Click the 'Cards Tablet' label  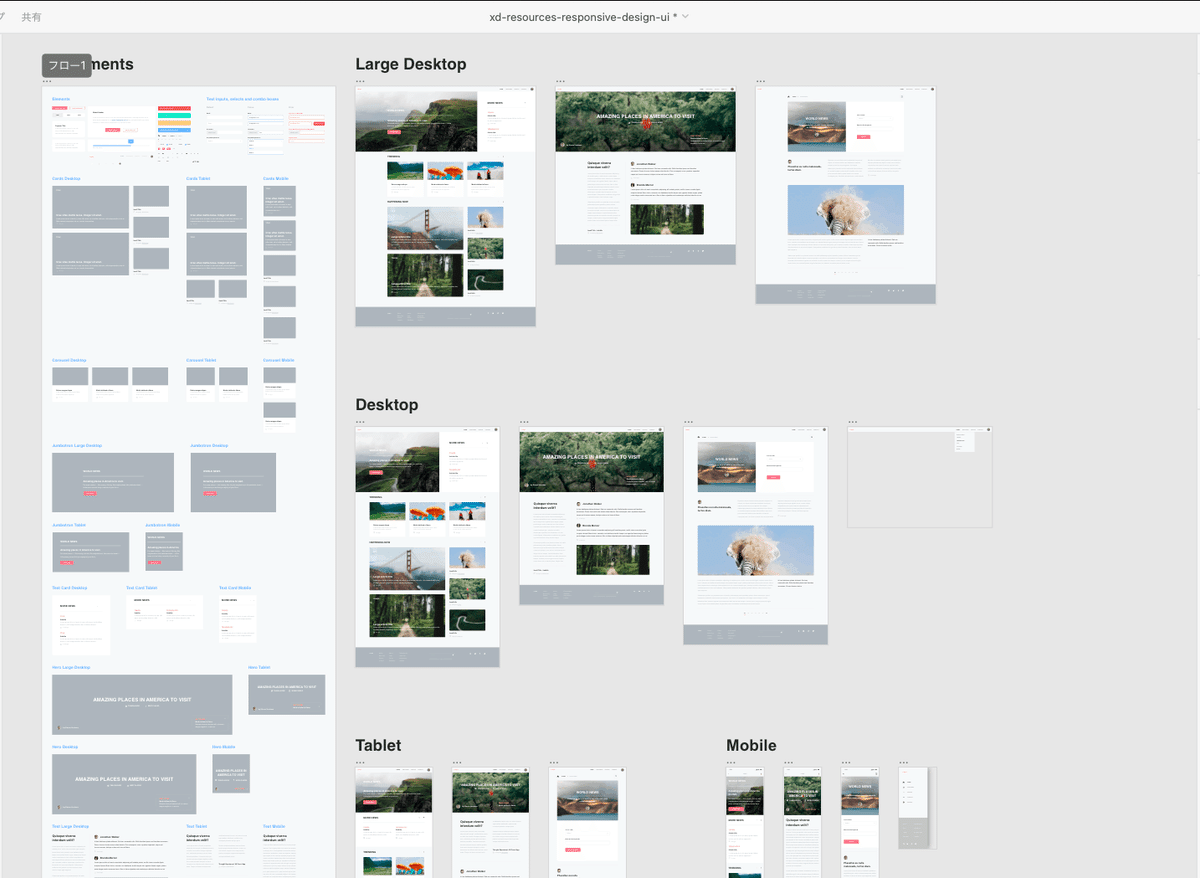pyautogui.click(x=198, y=179)
